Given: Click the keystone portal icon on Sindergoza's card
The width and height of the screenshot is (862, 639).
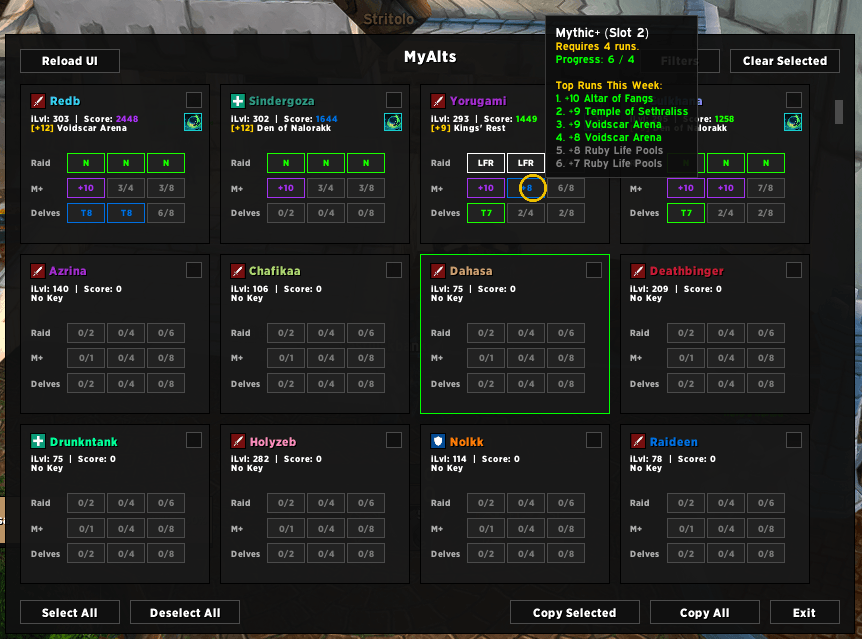Looking at the screenshot, I should click(393, 122).
